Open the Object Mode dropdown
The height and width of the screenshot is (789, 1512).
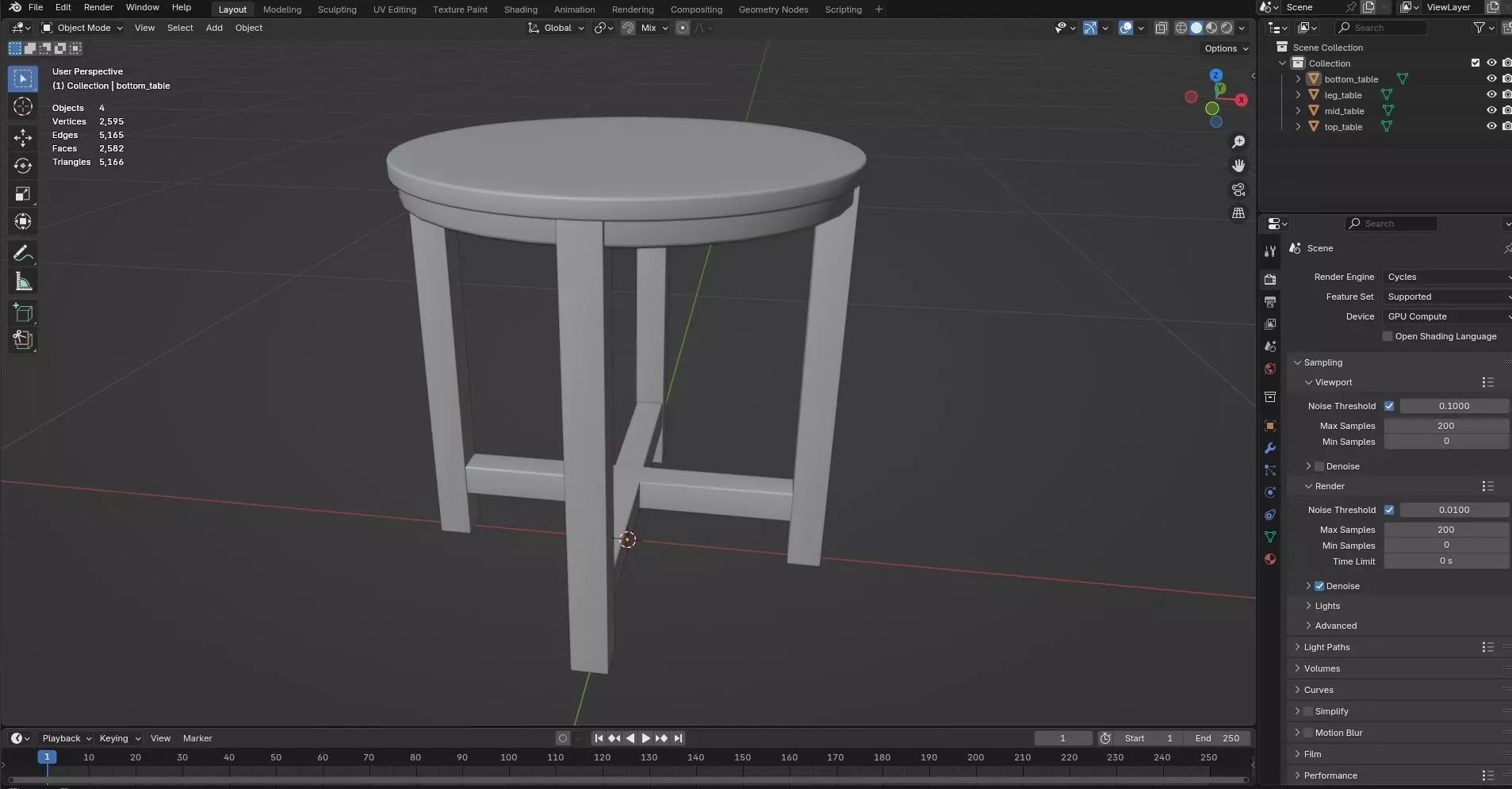pyautogui.click(x=82, y=28)
